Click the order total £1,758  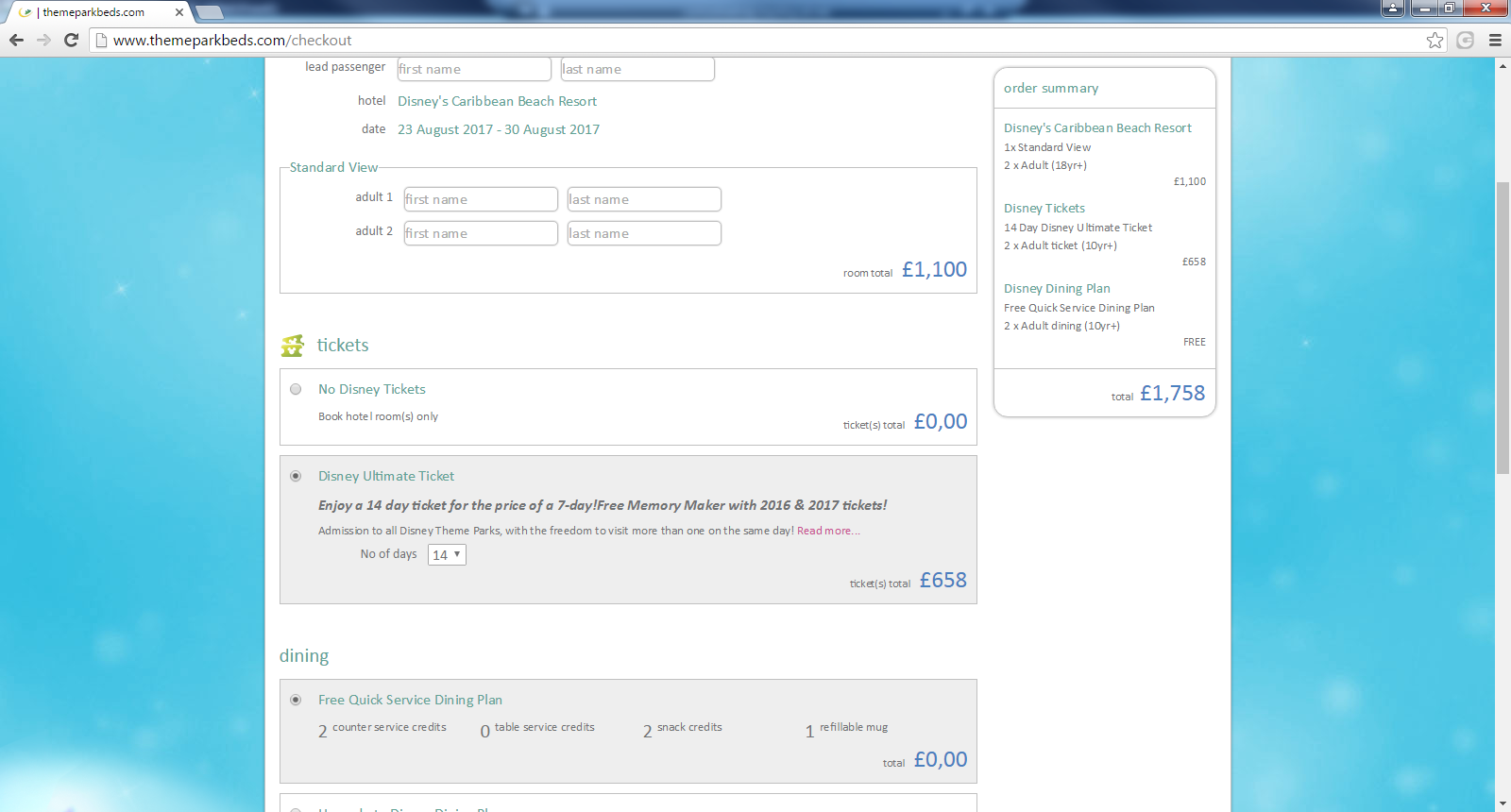(1172, 393)
